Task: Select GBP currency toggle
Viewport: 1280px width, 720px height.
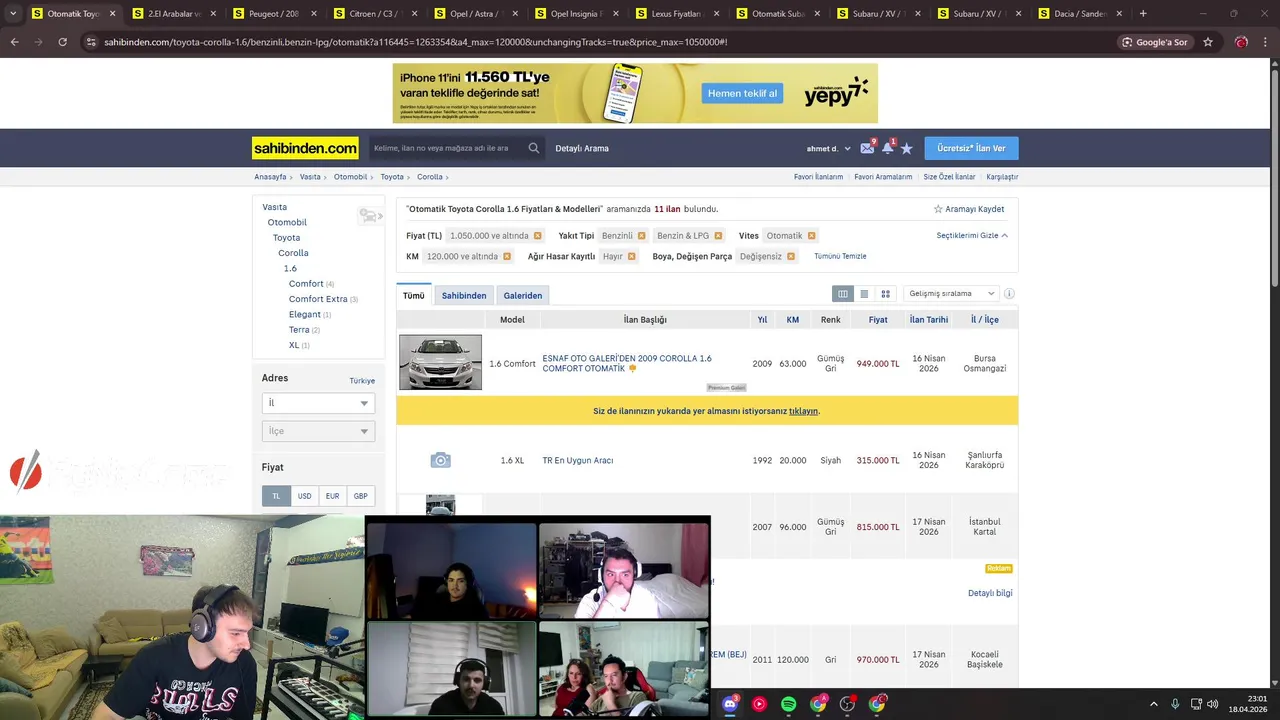Action: click(x=360, y=496)
